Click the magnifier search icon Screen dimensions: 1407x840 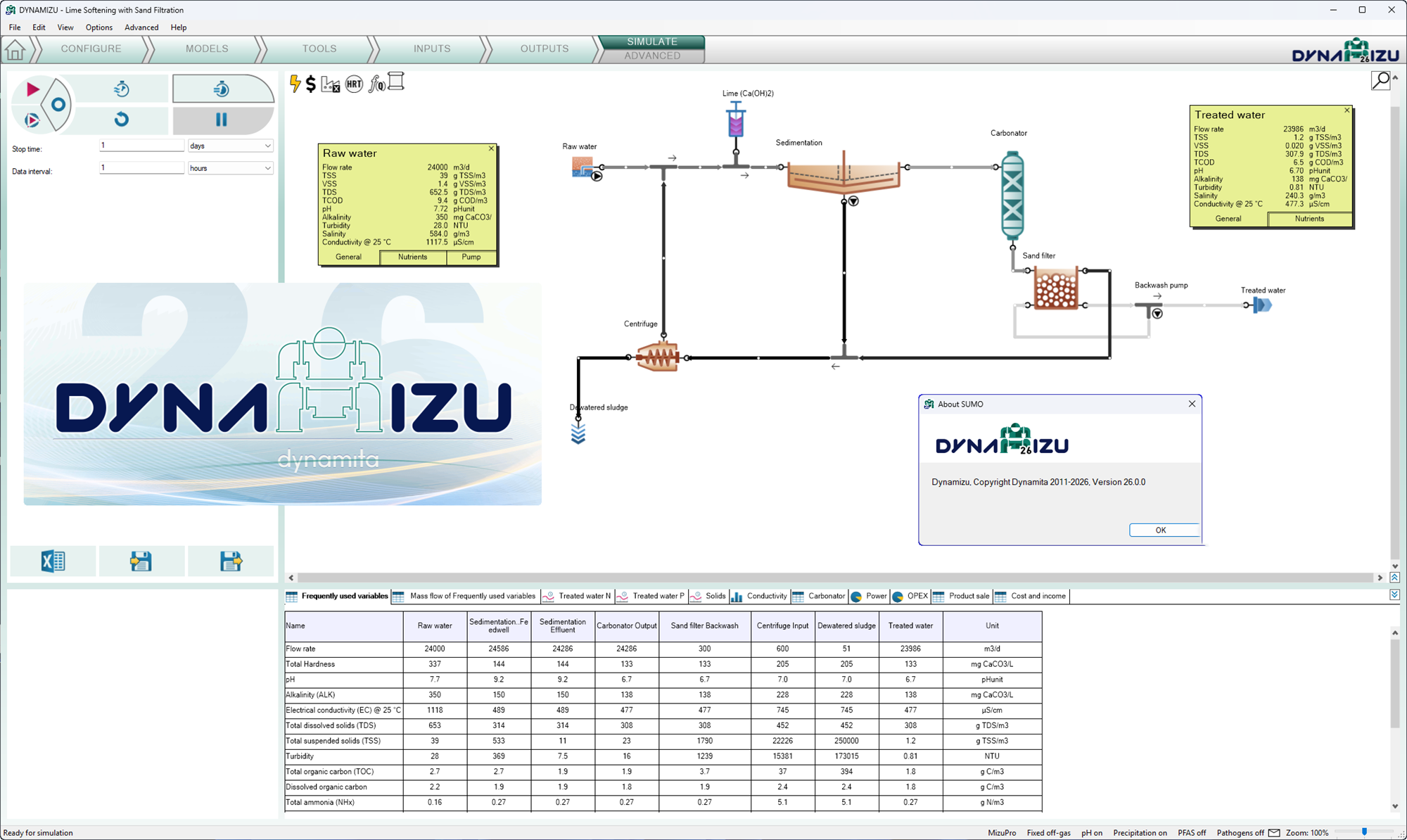pyautogui.click(x=1380, y=81)
